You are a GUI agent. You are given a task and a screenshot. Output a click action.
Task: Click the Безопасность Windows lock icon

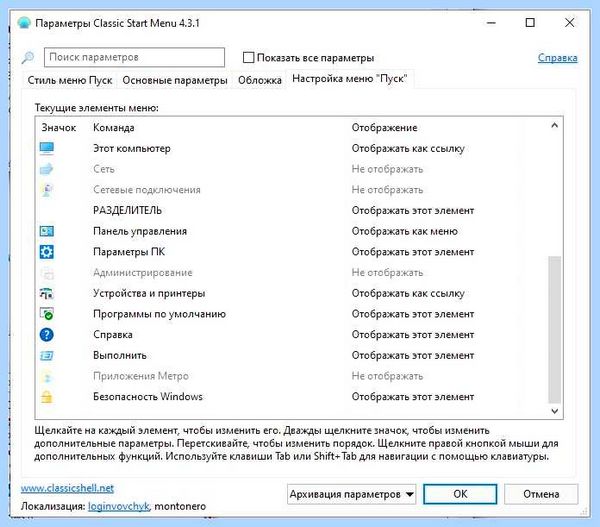tap(47, 396)
